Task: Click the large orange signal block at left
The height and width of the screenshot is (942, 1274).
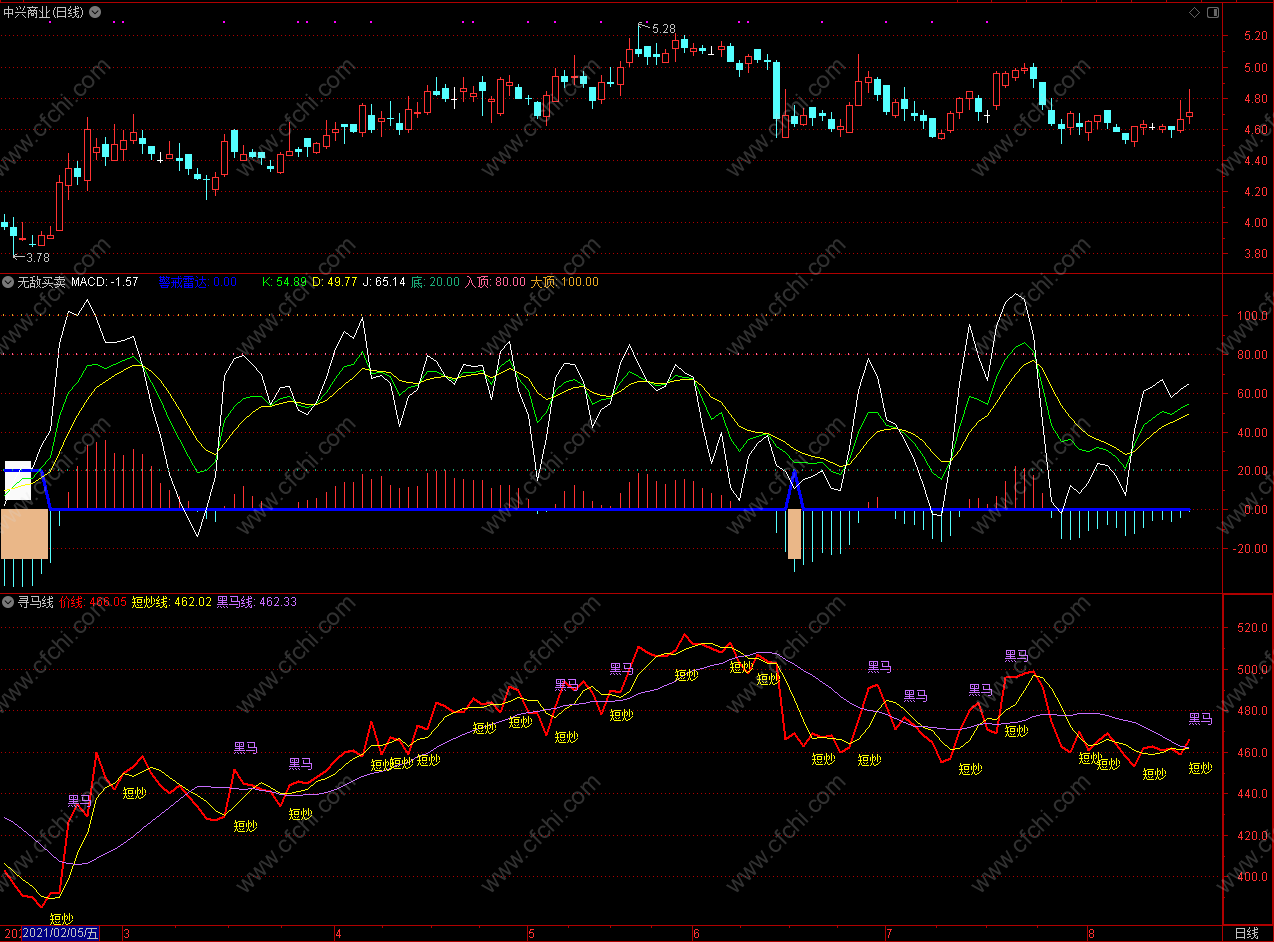Action: pyautogui.click(x=25, y=534)
